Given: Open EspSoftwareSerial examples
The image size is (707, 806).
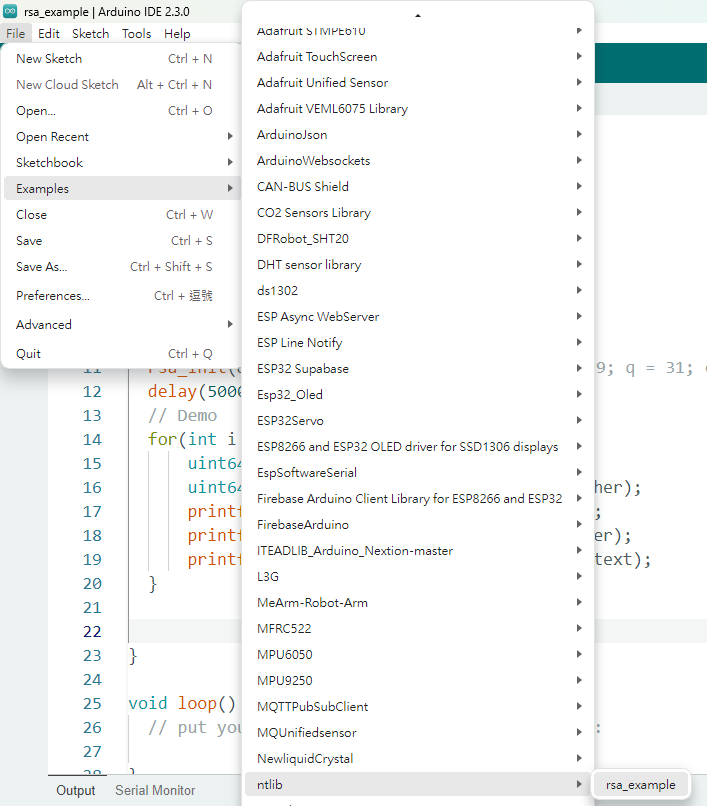Looking at the screenshot, I should tap(418, 472).
